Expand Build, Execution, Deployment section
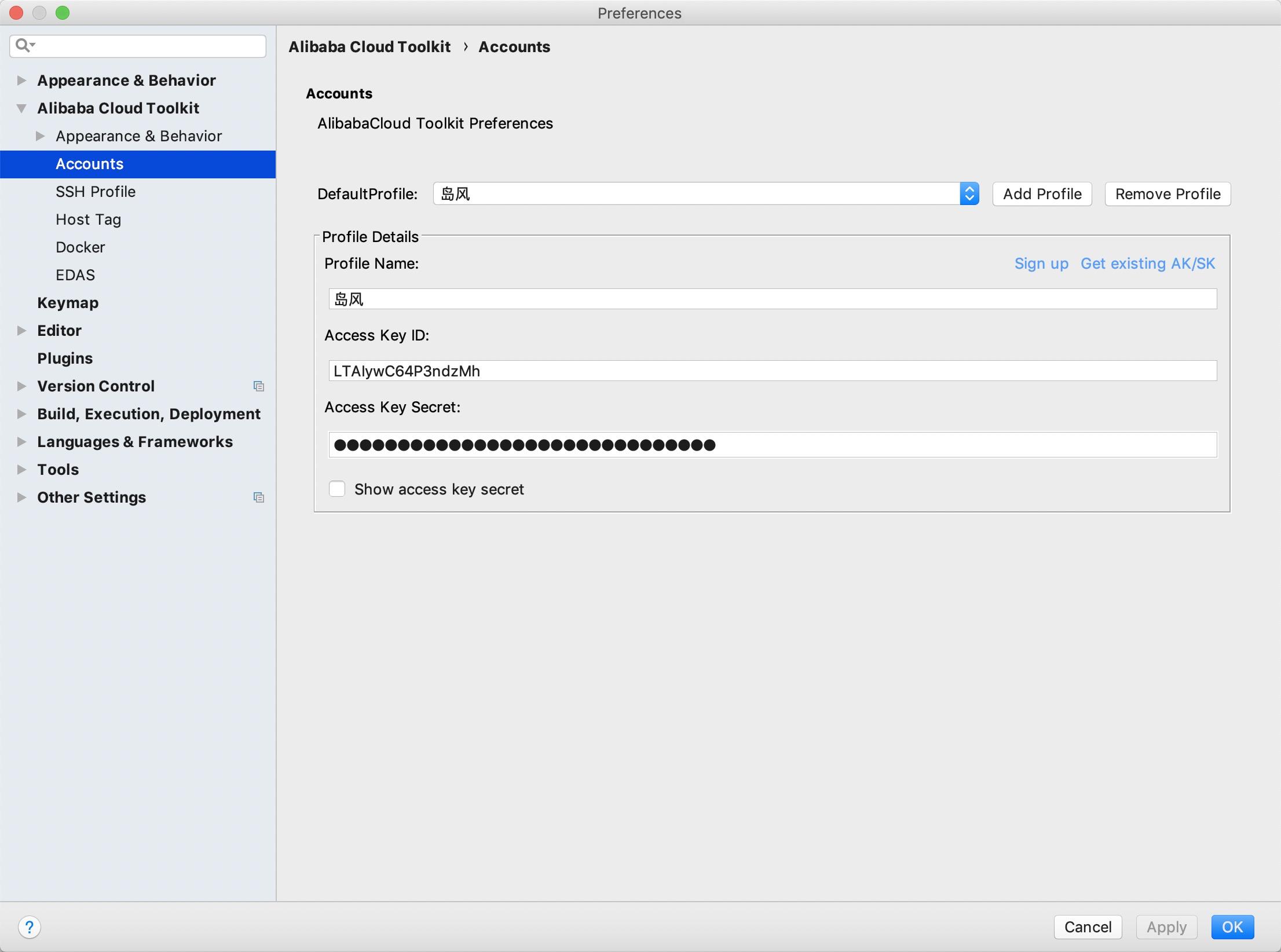 [21, 414]
